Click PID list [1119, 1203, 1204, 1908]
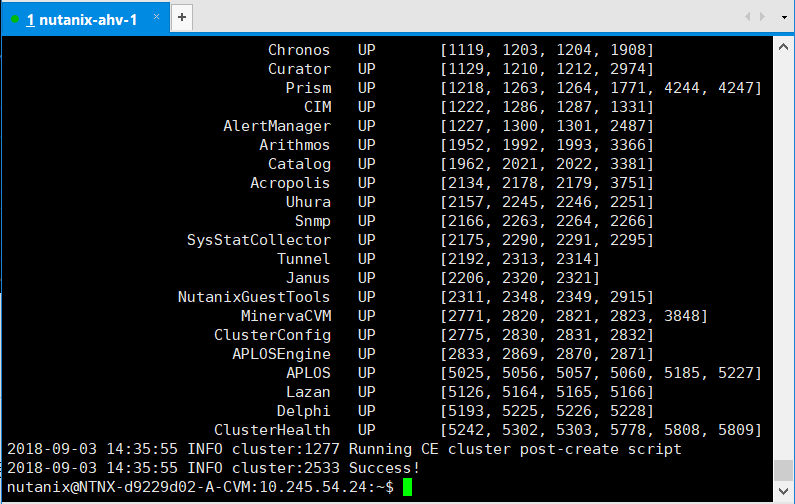 (547, 50)
